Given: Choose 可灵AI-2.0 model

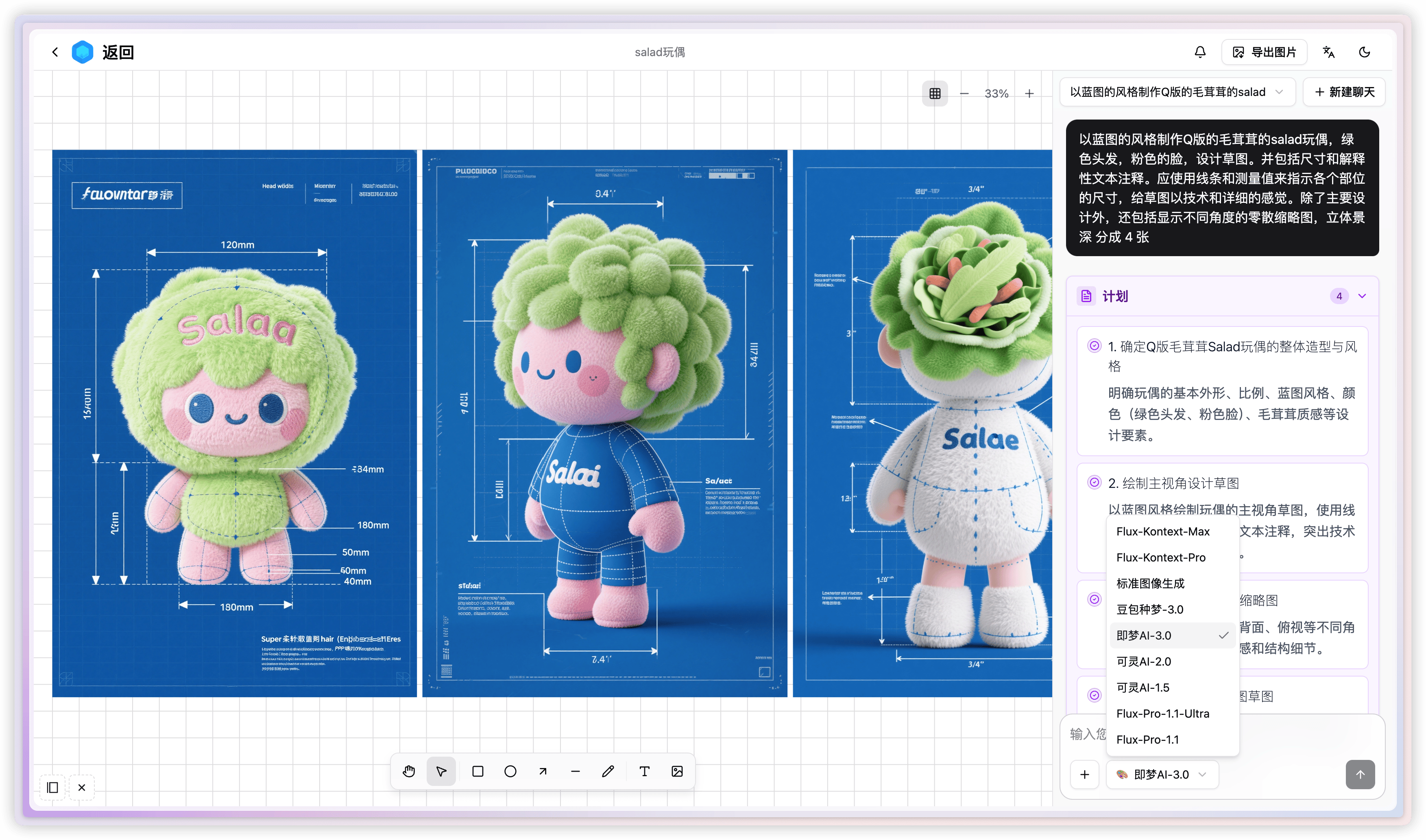Looking at the screenshot, I should (1172, 662).
